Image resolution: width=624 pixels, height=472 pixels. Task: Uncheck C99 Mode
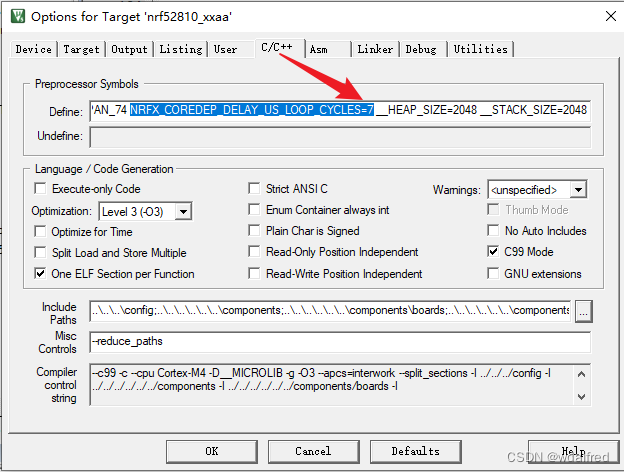click(x=493, y=252)
